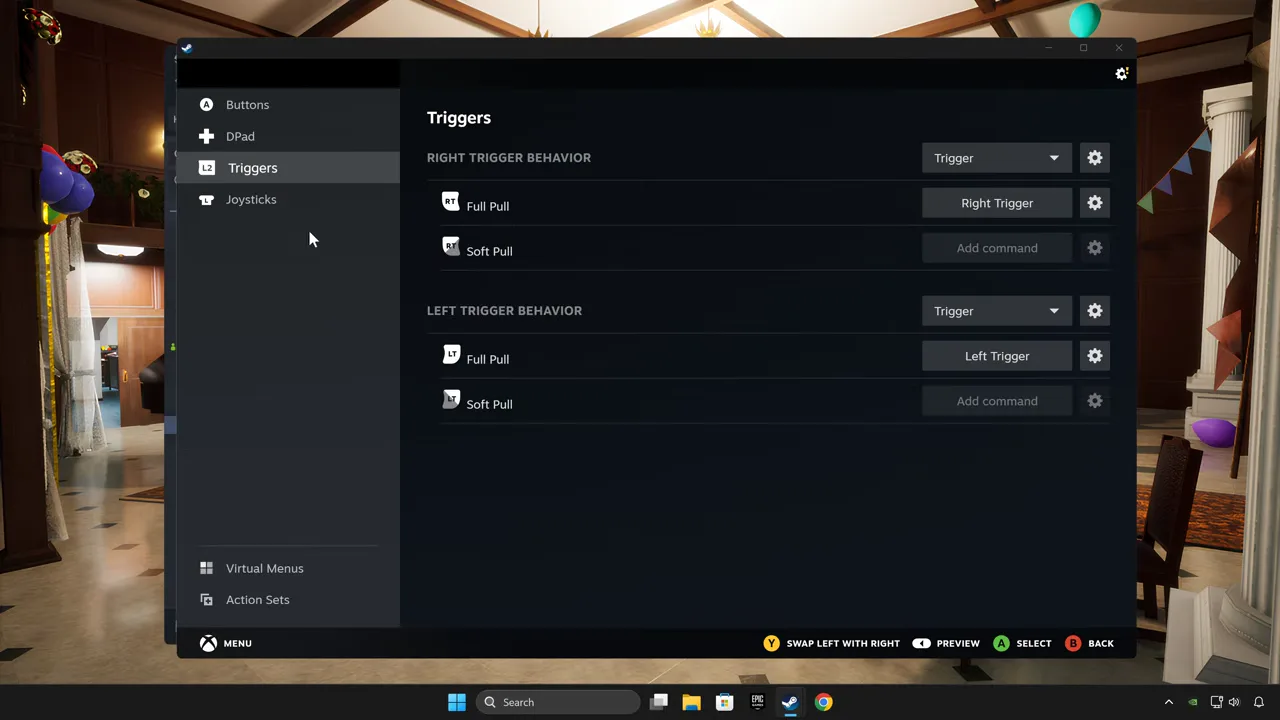Click the volume icon in system tray
1280x720 pixels.
pyautogui.click(x=1234, y=702)
